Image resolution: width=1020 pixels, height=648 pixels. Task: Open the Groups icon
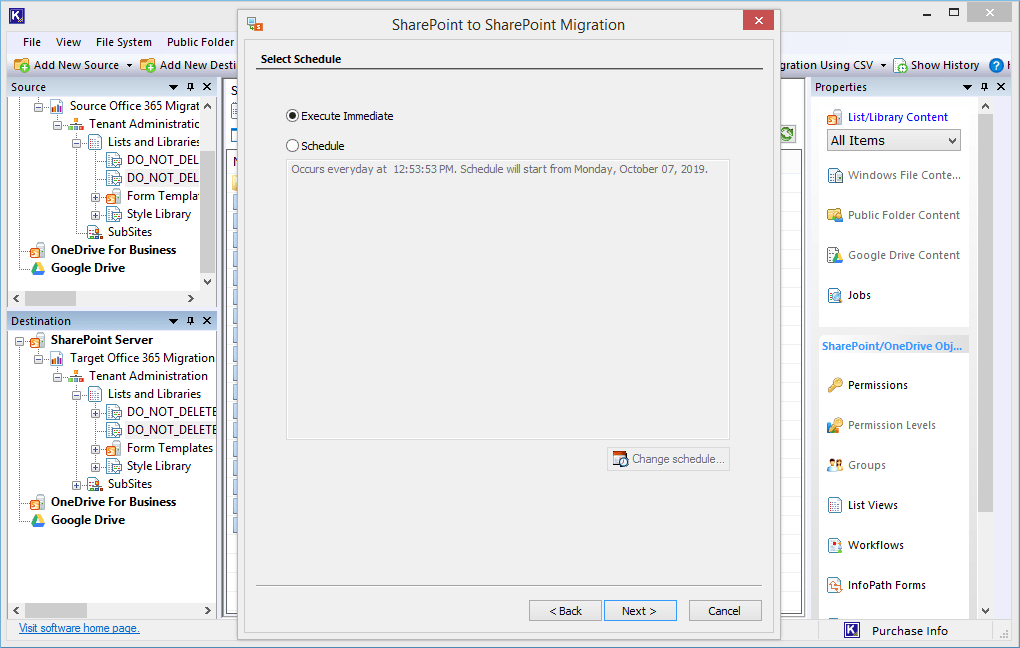[x=835, y=465]
